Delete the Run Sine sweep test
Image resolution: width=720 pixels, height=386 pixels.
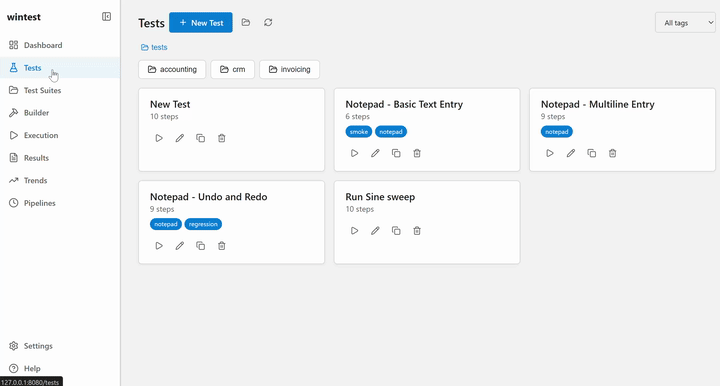(417, 231)
